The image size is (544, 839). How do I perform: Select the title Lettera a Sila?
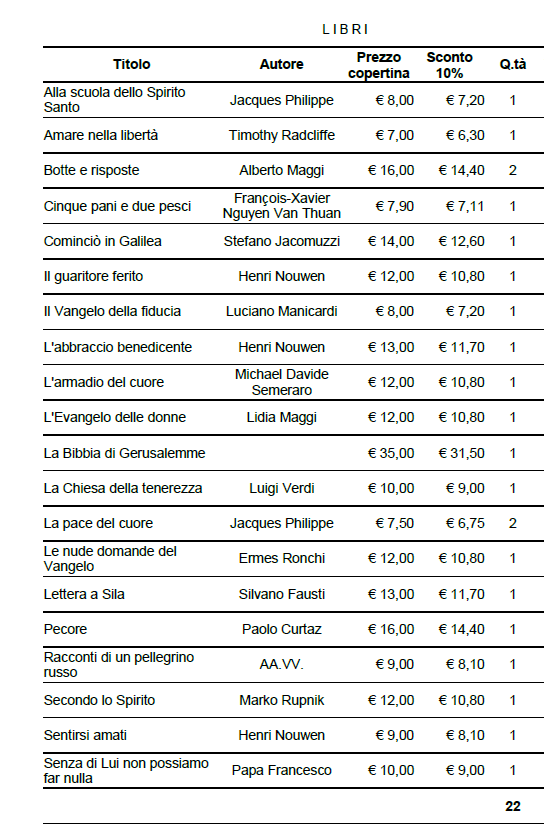pyautogui.click(x=84, y=594)
